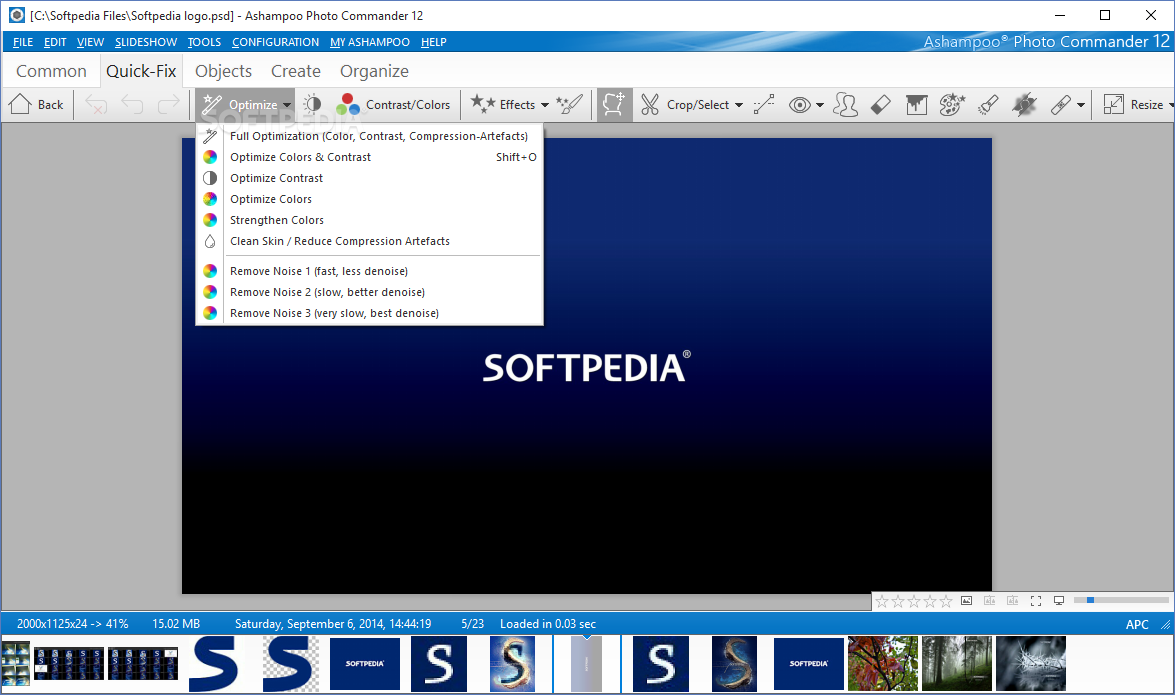This screenshot has width=1175, height=695.
Task: Open the HELP menu
Action: click(433, 42)
